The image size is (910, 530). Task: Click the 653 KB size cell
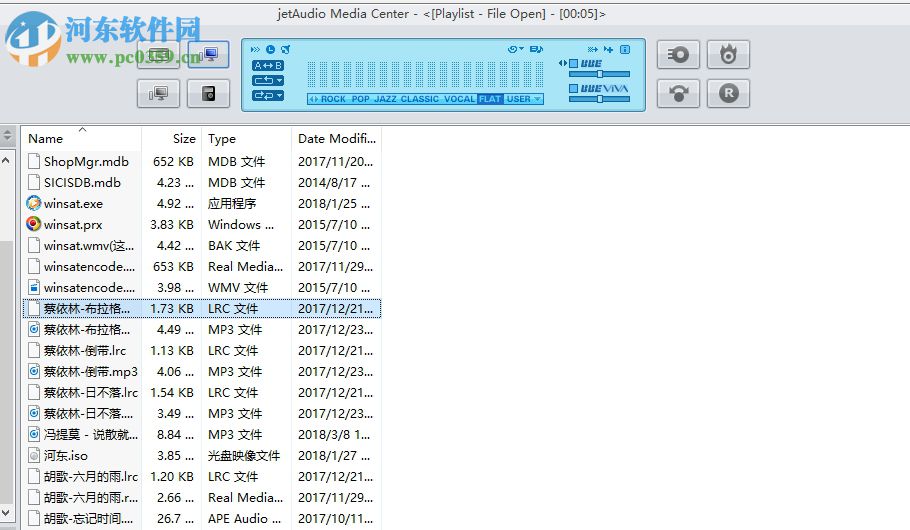click(173, 267)
